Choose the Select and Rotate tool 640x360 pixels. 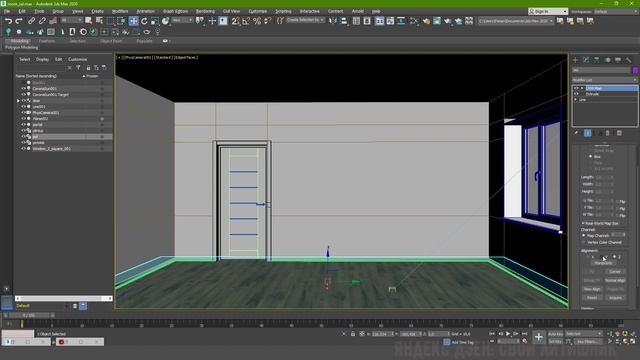click(x=144, y=21)
